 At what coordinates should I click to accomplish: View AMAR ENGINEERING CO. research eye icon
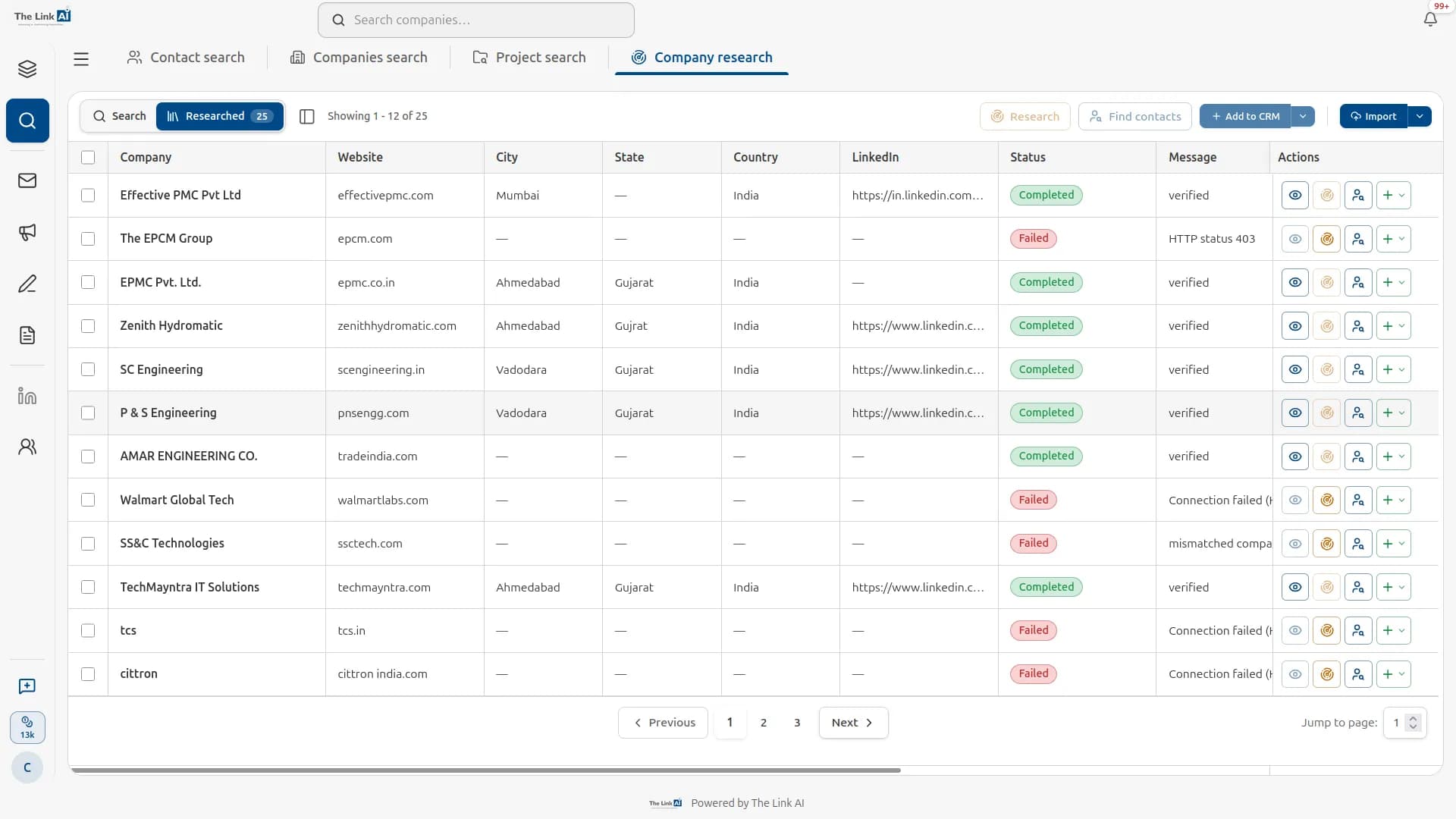pyautogui.click(x=1295, y=457)
